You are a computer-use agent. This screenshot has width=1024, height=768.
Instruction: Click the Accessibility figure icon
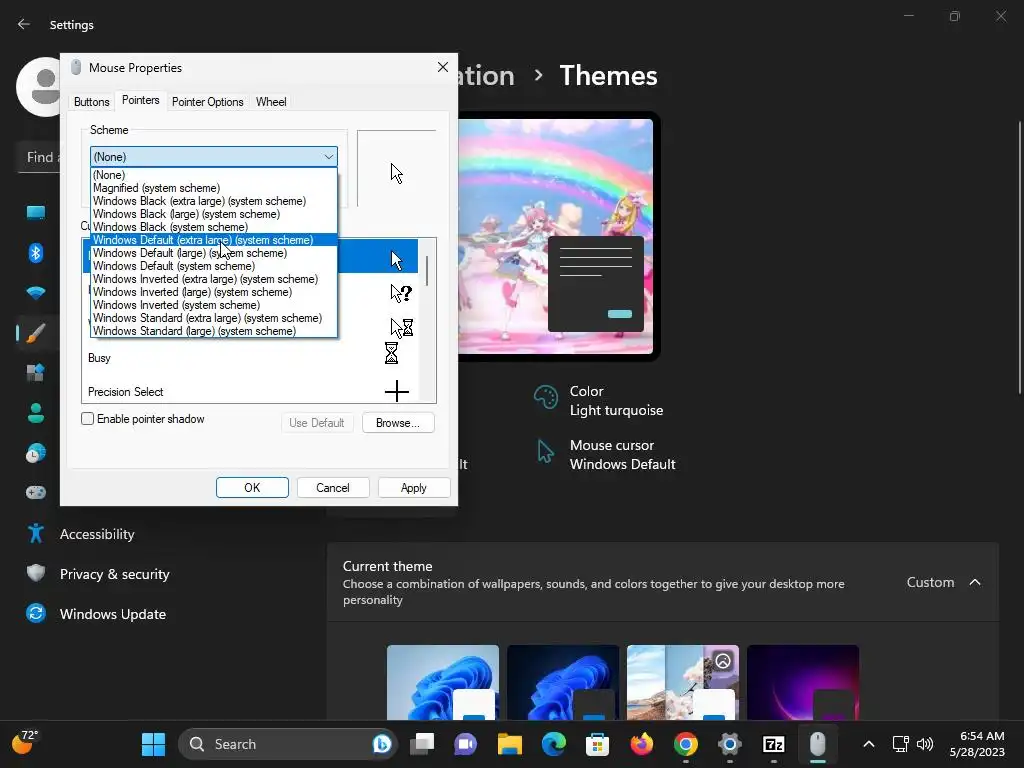36,534
